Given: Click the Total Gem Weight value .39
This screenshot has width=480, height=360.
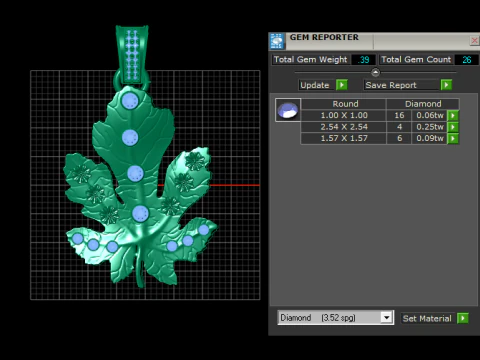Looking at the screenshot, I should (363, 60).
